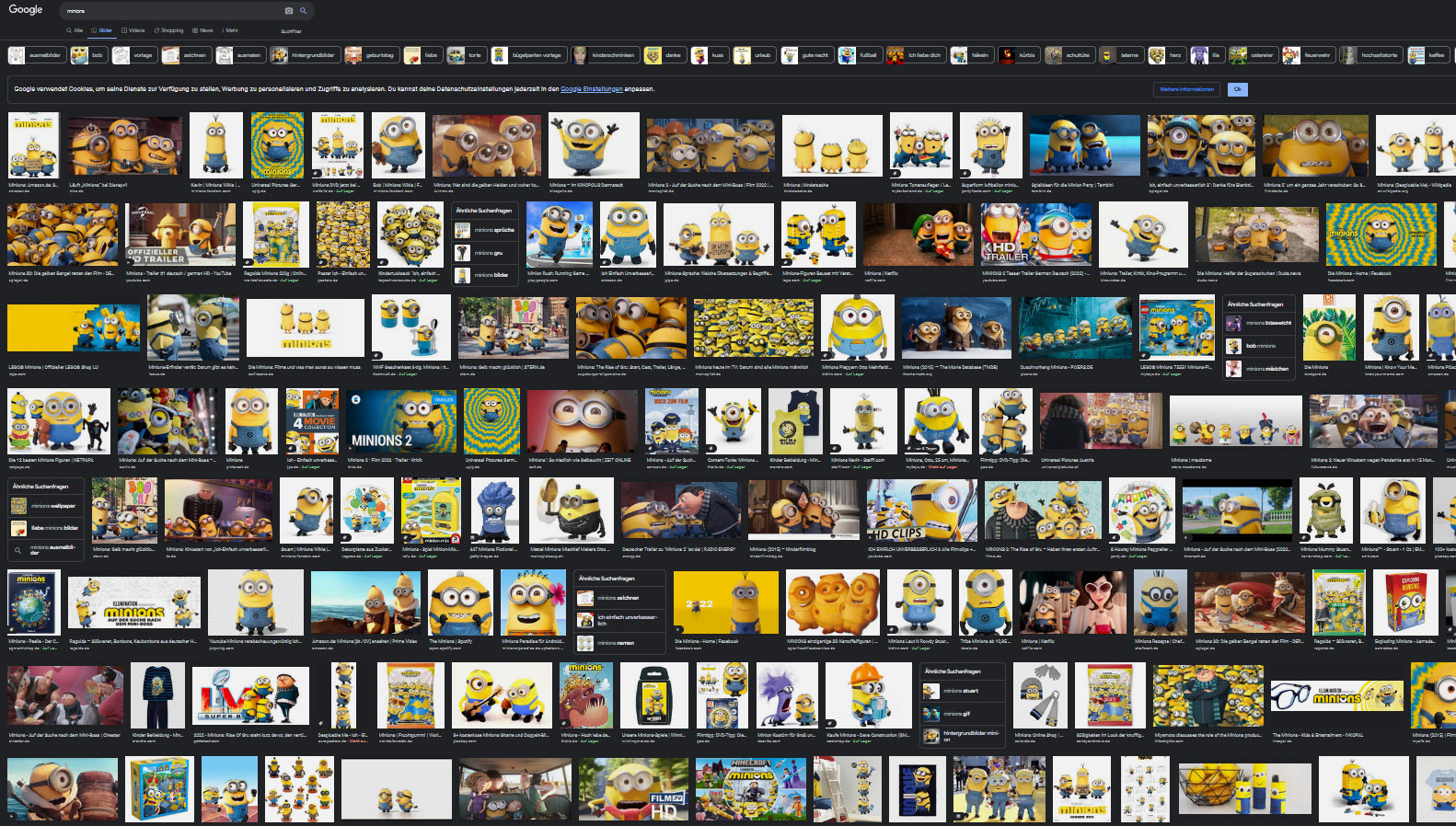Select the kuss suggestion chip
Image resolution: width=1456 pixels, height=826 pixels.
710,55
